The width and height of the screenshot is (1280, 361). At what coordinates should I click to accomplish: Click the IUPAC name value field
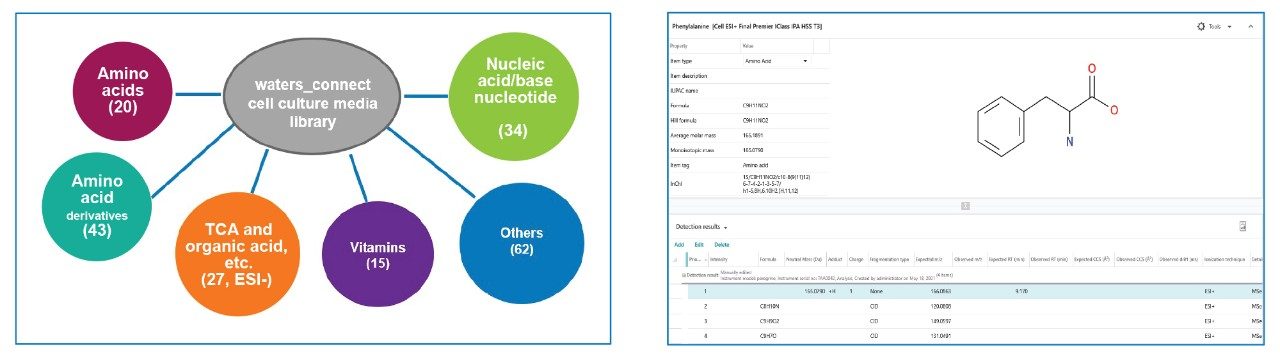tap(785, 90)
